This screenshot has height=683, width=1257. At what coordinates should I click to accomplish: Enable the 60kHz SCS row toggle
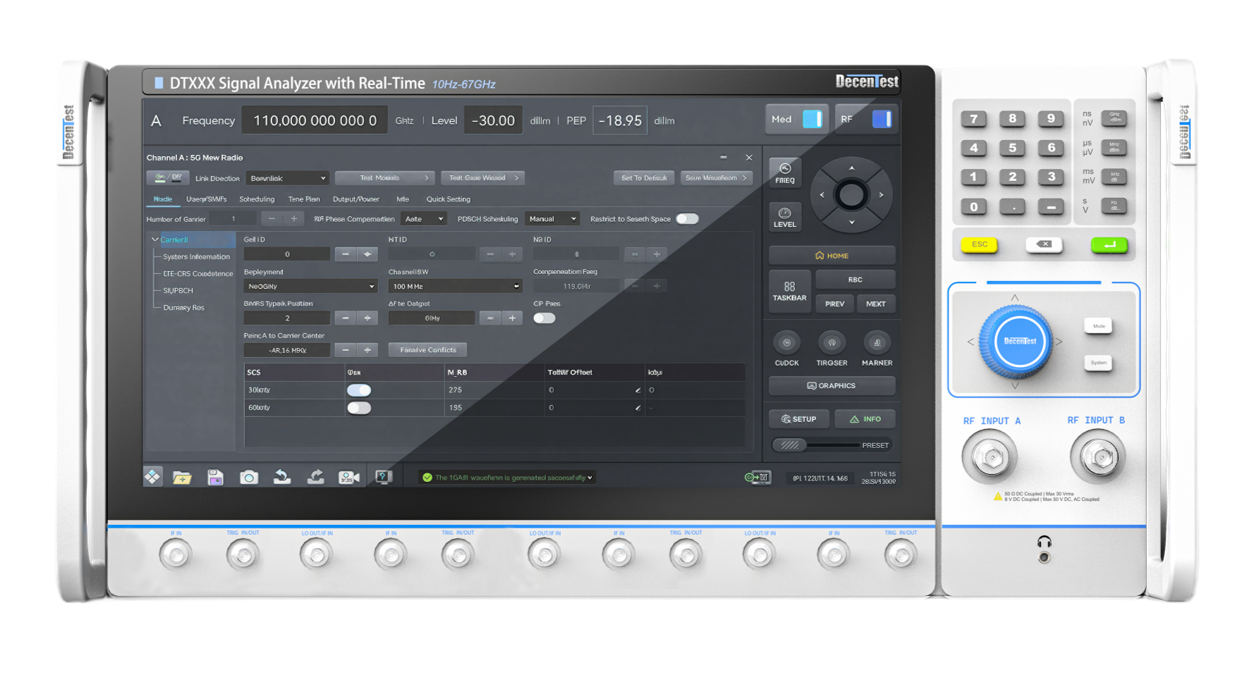[359, 408]
